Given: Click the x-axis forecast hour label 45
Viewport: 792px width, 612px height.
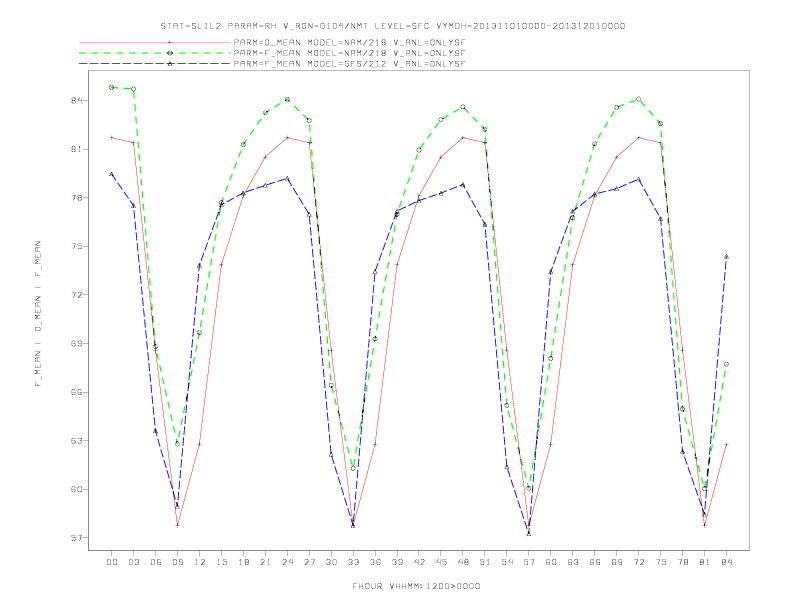Looking at the screenshot, I should click(441, 562).
